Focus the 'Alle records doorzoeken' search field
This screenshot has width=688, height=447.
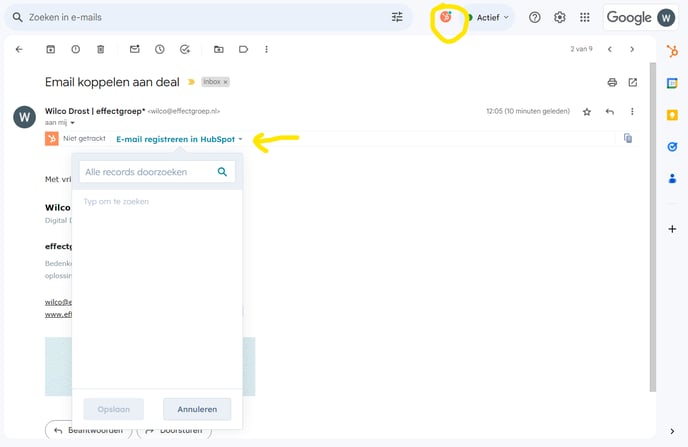(x=148, y=172)
